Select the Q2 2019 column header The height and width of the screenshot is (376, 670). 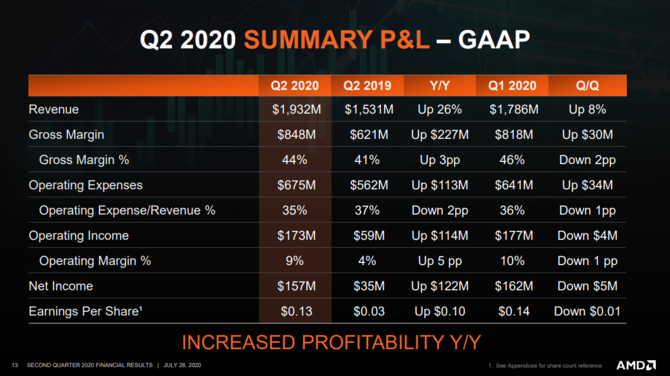pyautogui.click(x=367, y=86)
